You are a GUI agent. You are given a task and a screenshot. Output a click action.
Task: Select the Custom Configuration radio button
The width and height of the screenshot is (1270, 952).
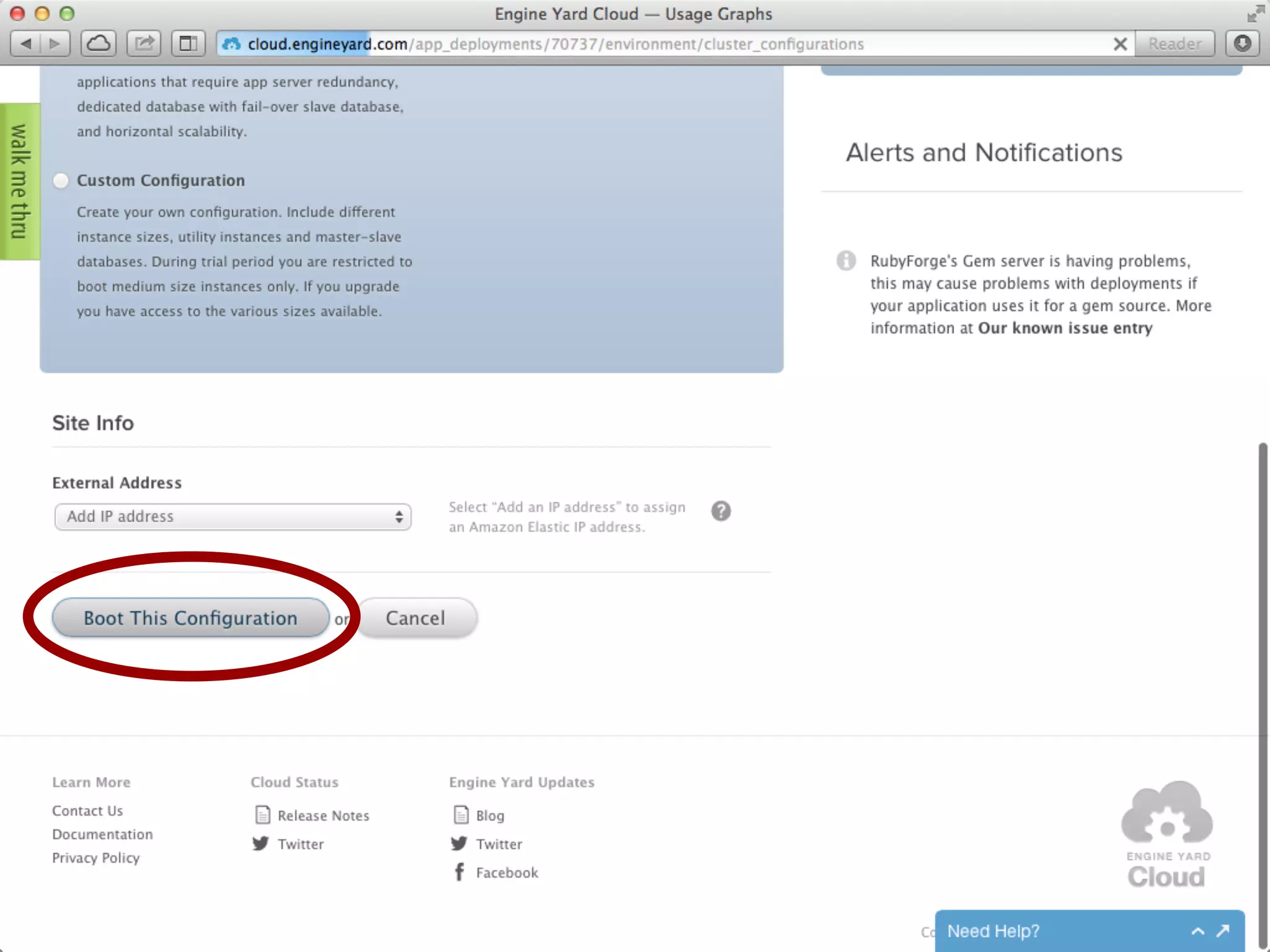pyautogui.click(x=61, y=181)
